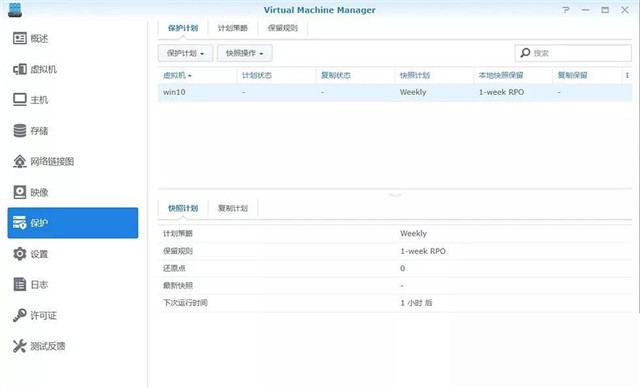Click the 下次运行时间 detail row label

(185, 303)
